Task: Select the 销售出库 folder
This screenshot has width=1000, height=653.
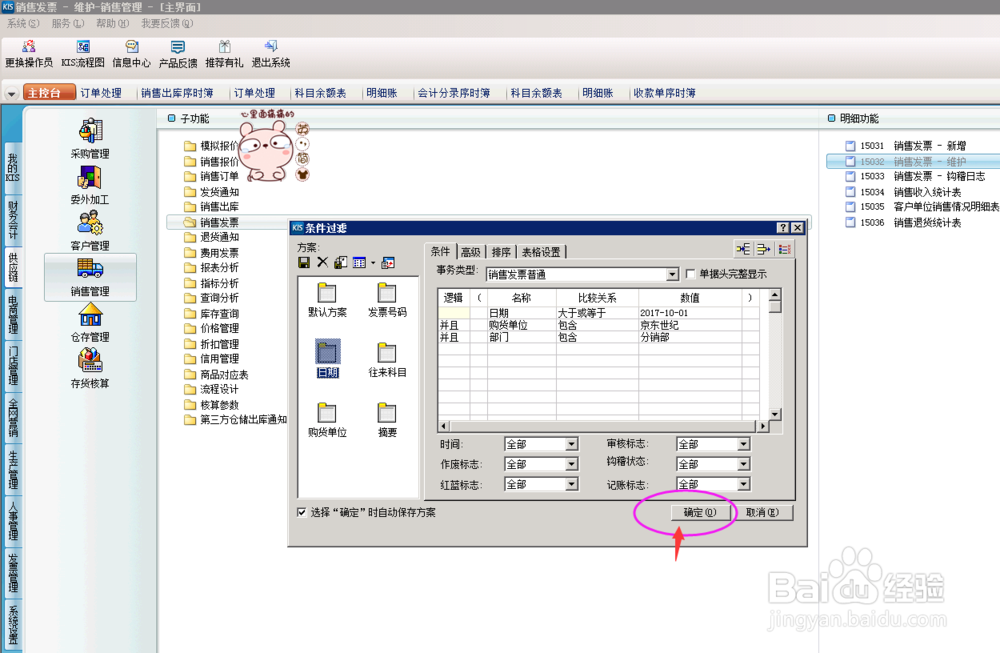Action: click(x=212, y=207)
